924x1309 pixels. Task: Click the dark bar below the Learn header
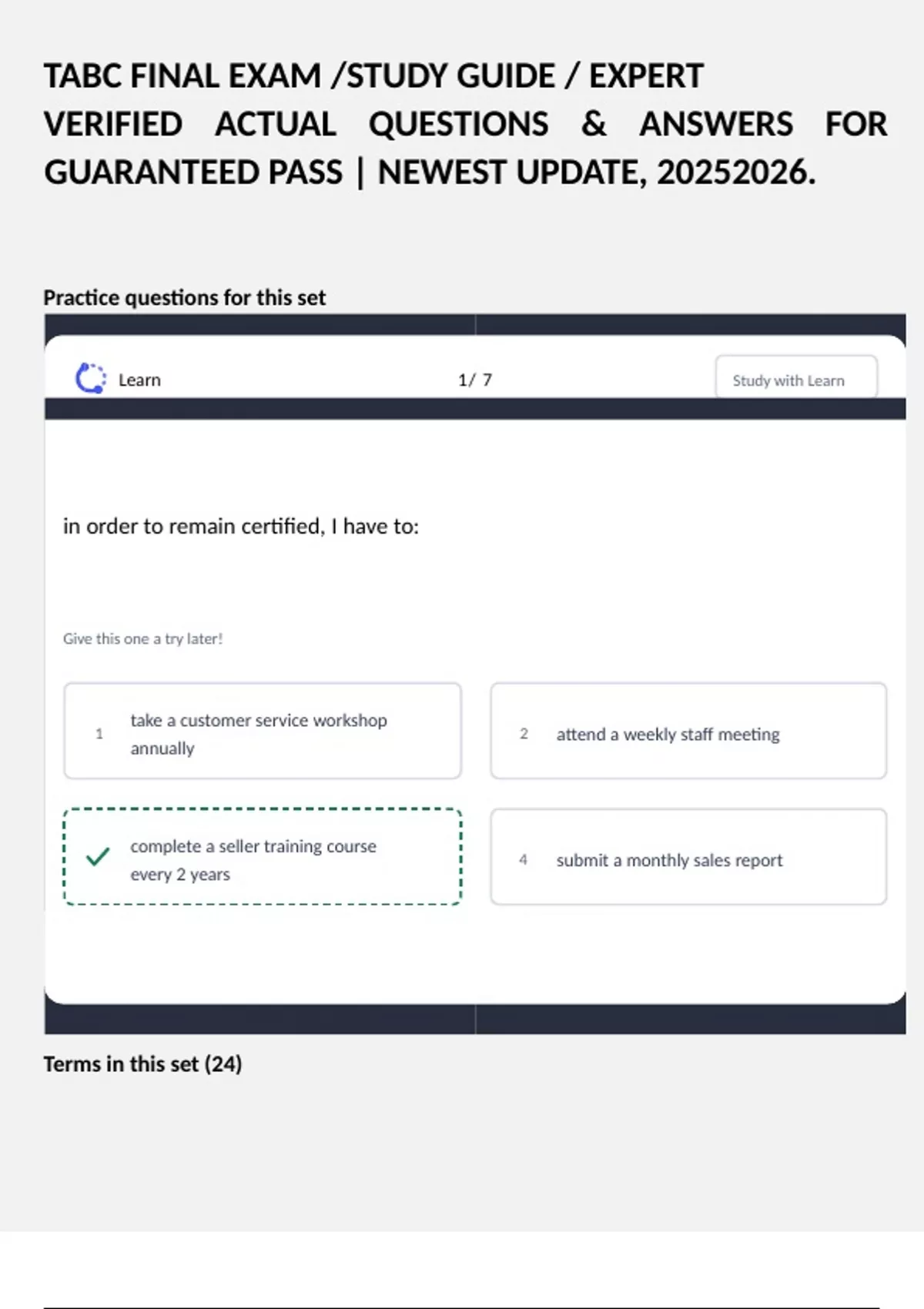(x=475, y=409)
